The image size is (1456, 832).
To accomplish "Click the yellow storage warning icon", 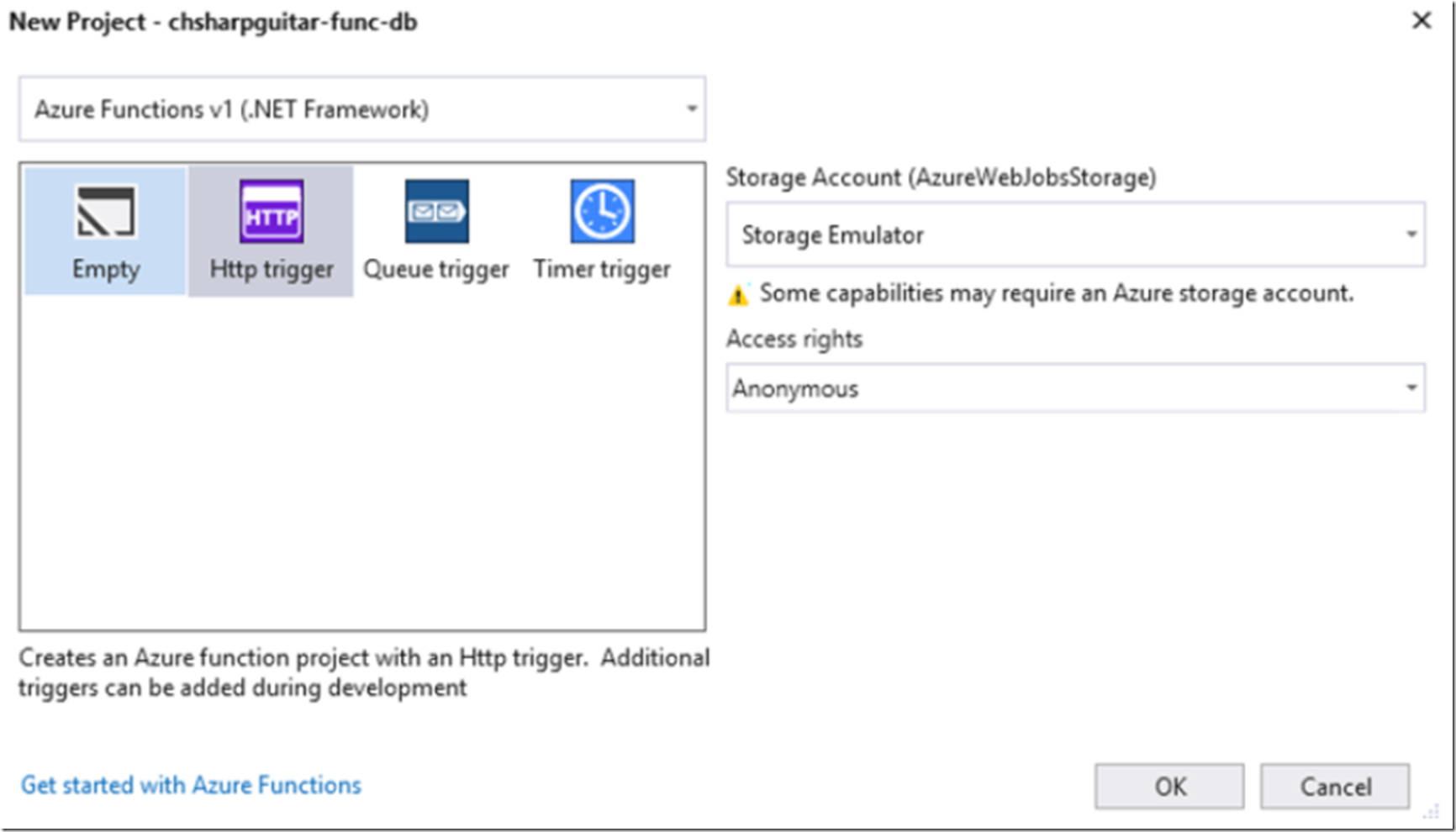I will 738,295.
